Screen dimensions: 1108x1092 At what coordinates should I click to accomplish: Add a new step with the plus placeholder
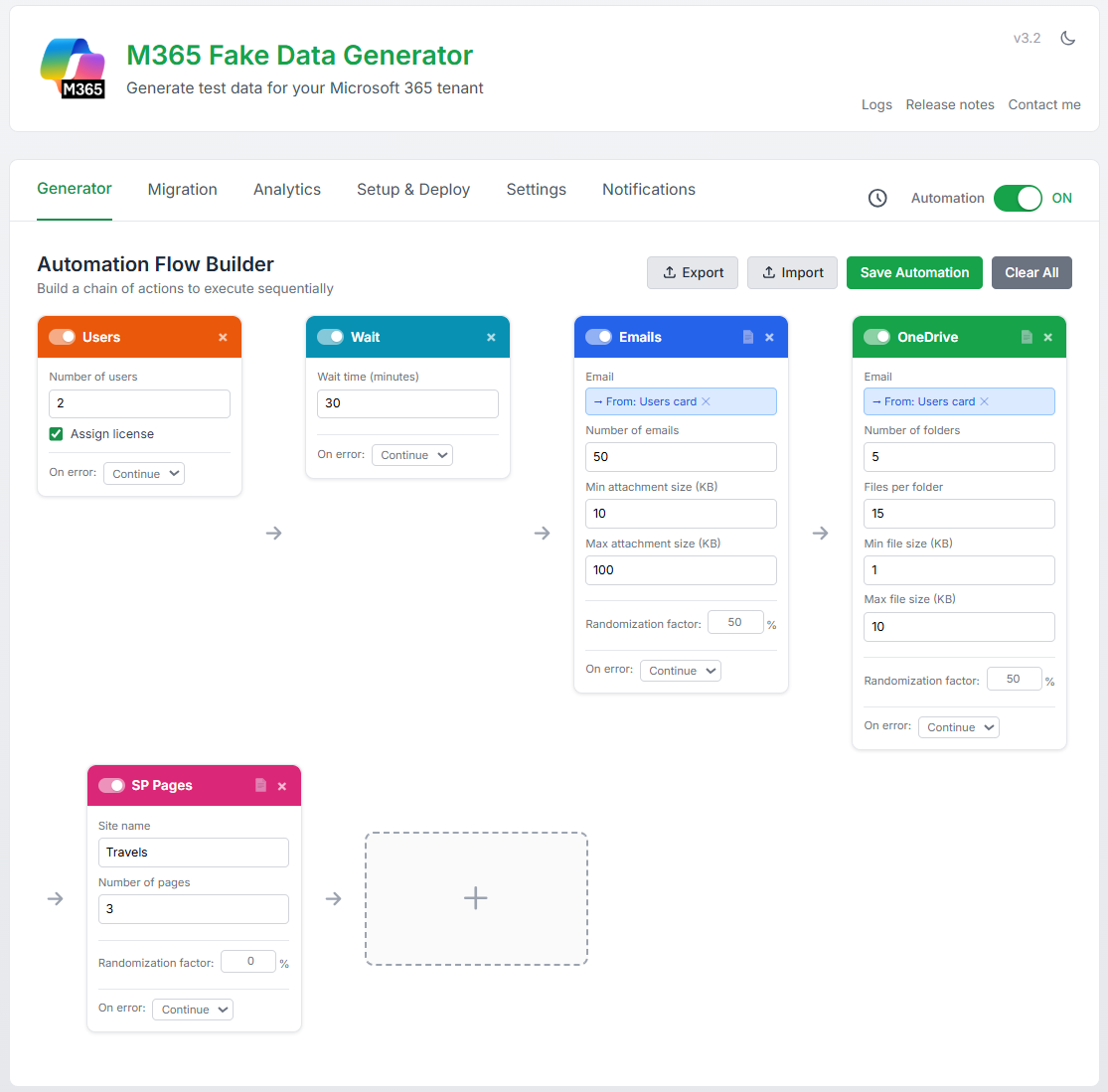tap(476, 898)
